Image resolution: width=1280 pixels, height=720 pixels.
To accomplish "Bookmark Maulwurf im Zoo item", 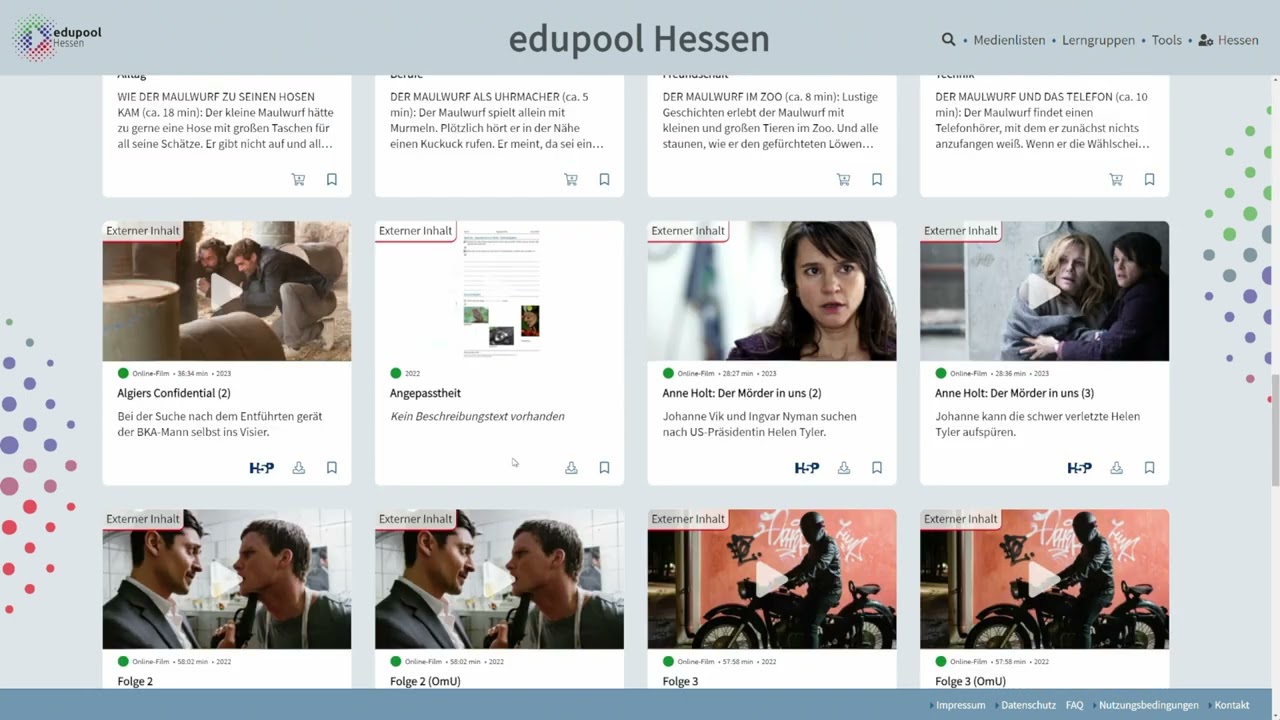I will coord(877,180).
